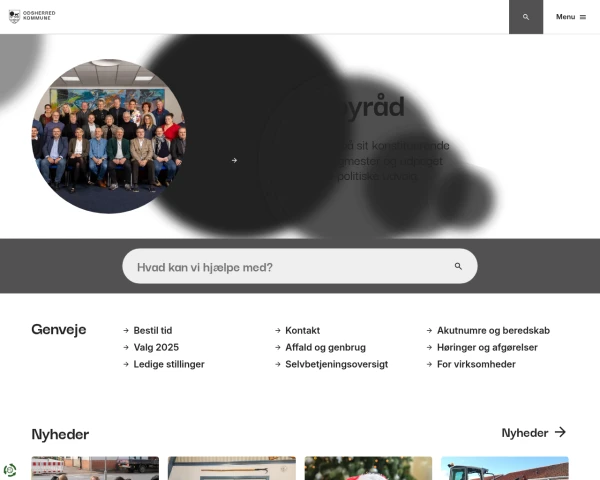Click the group photo of the byråd
This screenshot has width=600, height=480.
coord(109,136)
